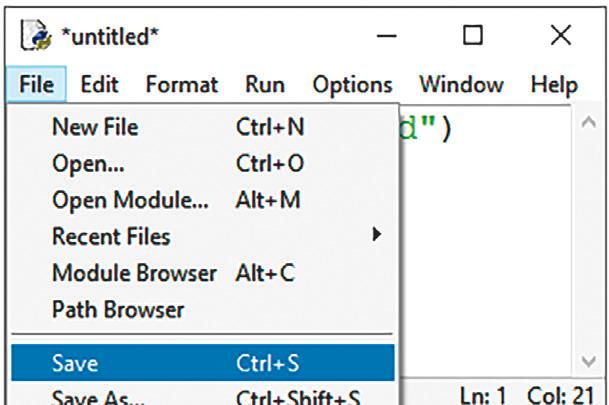Open the File menu
609x405 pixels.
pos(36,85)
